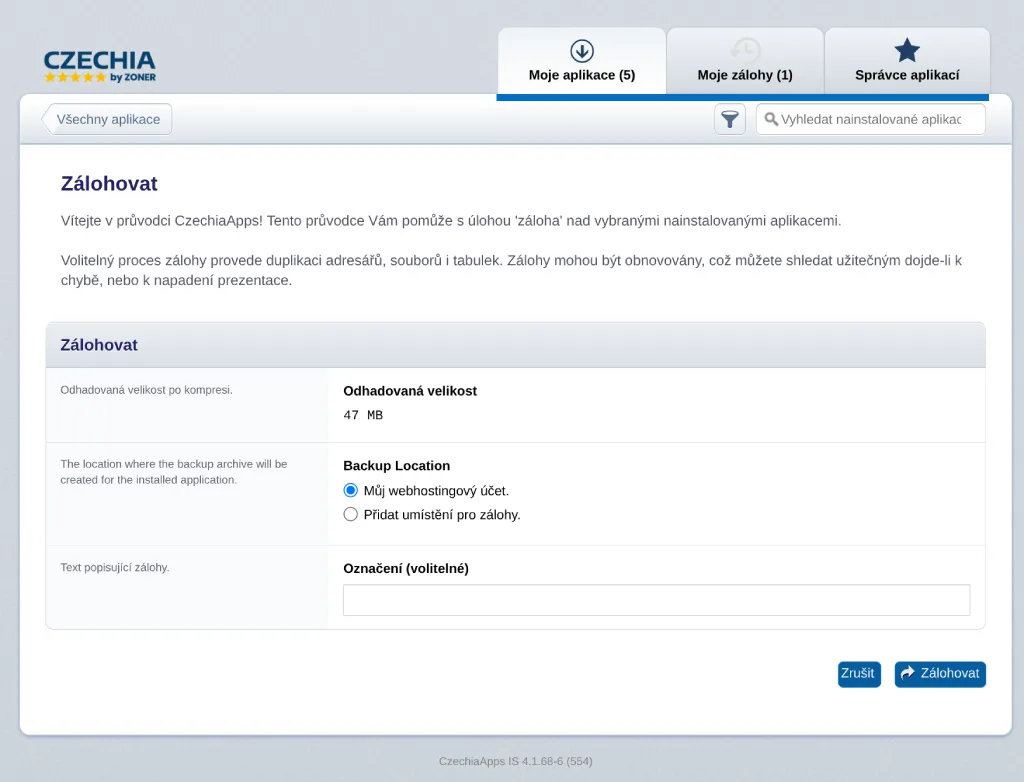The width and height of the screenshot is (1024, 782).
Task: Click the large Zálohovat page heading
Action: [109, 184]
